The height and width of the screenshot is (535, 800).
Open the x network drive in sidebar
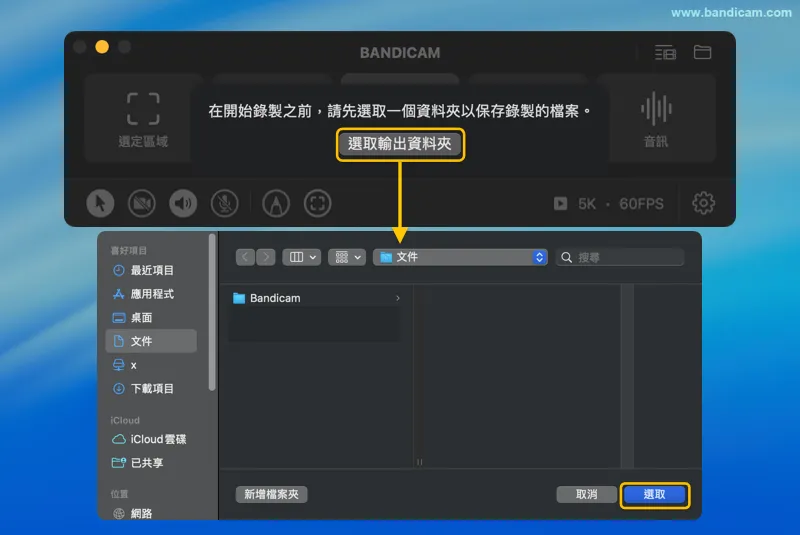pyautogui.click(x=151, y=365)
